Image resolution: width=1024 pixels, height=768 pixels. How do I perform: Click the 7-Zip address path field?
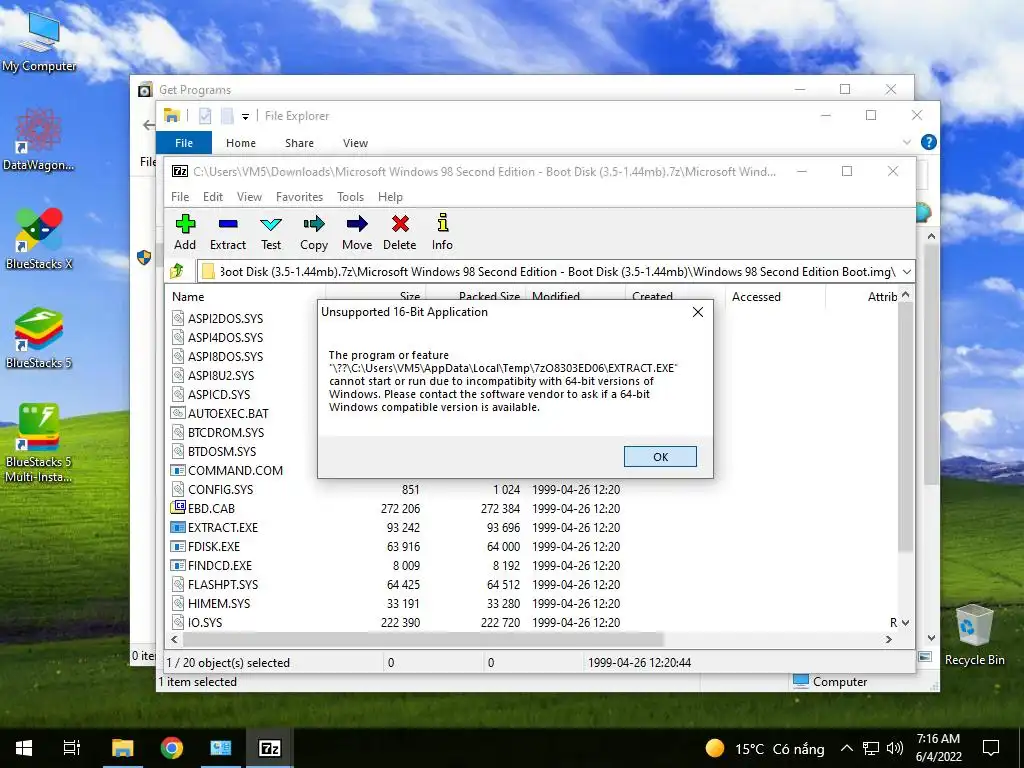(549, 271)
